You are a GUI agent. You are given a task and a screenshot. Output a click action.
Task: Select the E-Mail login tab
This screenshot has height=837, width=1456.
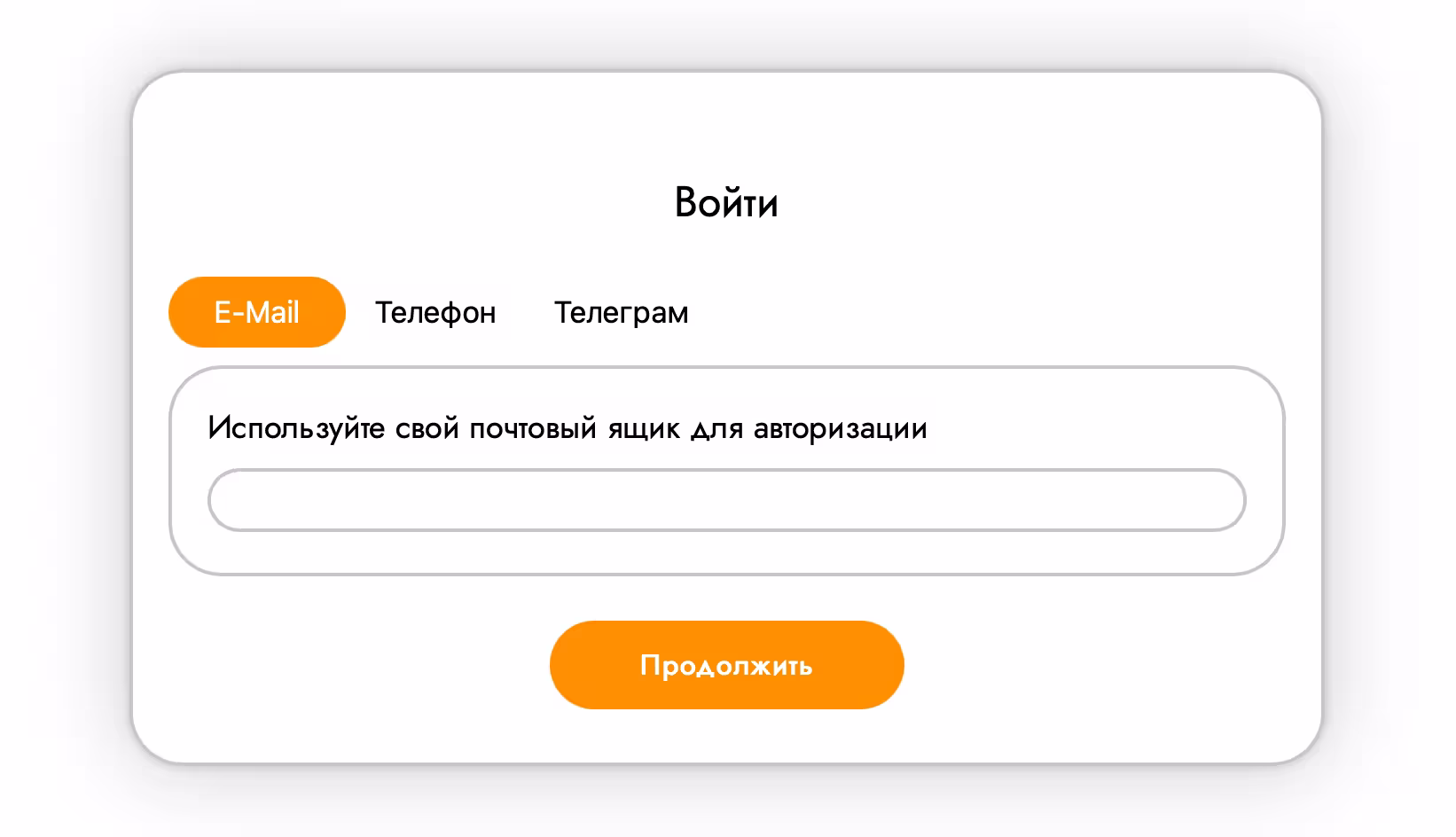click(x=256, y=312)
